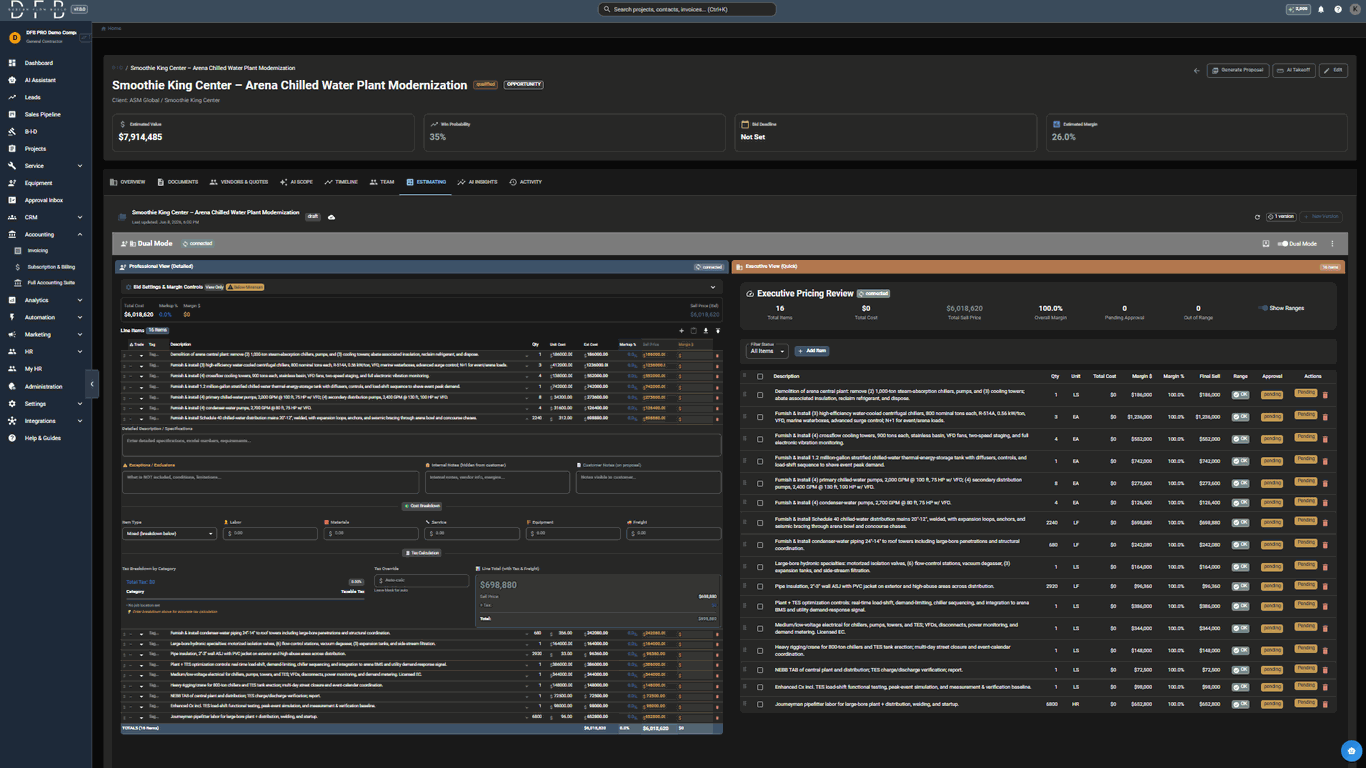Check the Heavy rigging/crane row checkbox
The height and width of the screenshot is (768, 1366).
760,650
